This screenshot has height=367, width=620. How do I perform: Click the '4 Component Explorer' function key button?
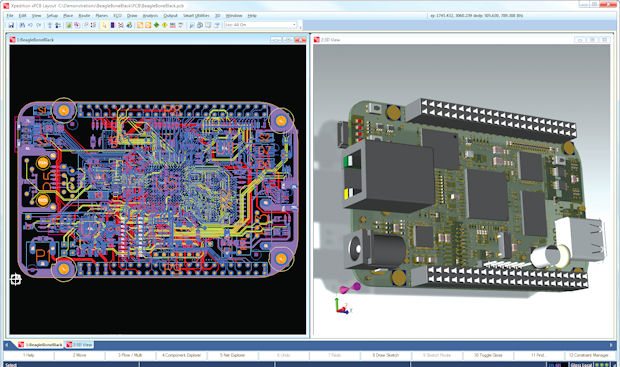pos(181,355)
